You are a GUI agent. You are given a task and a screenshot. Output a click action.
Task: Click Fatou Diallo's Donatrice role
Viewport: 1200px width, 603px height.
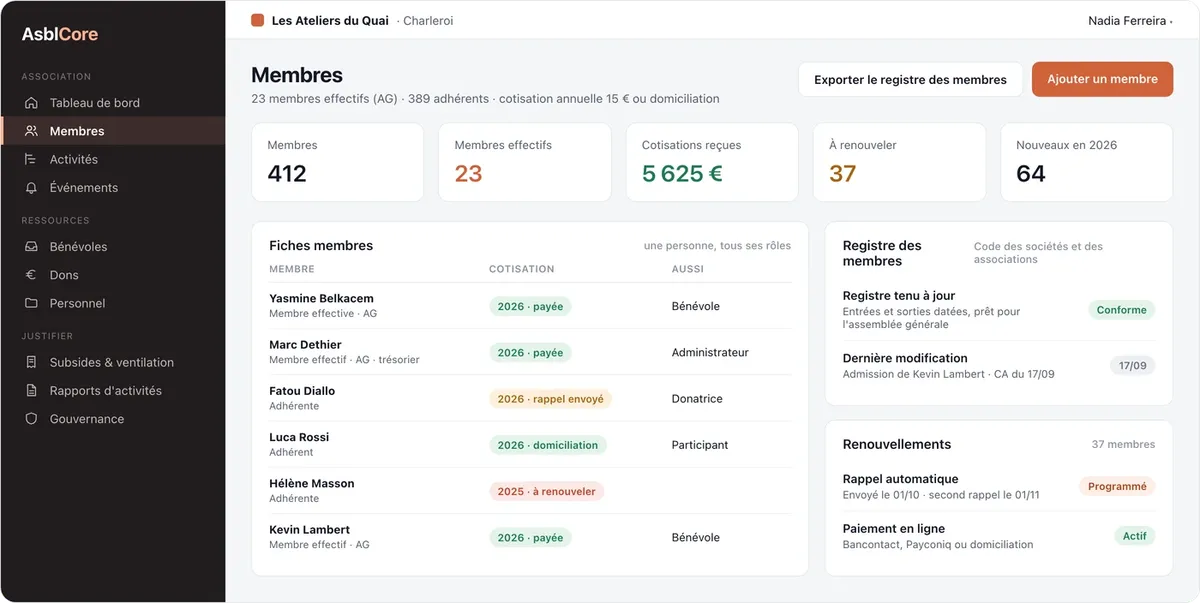[x=697, y=398]
